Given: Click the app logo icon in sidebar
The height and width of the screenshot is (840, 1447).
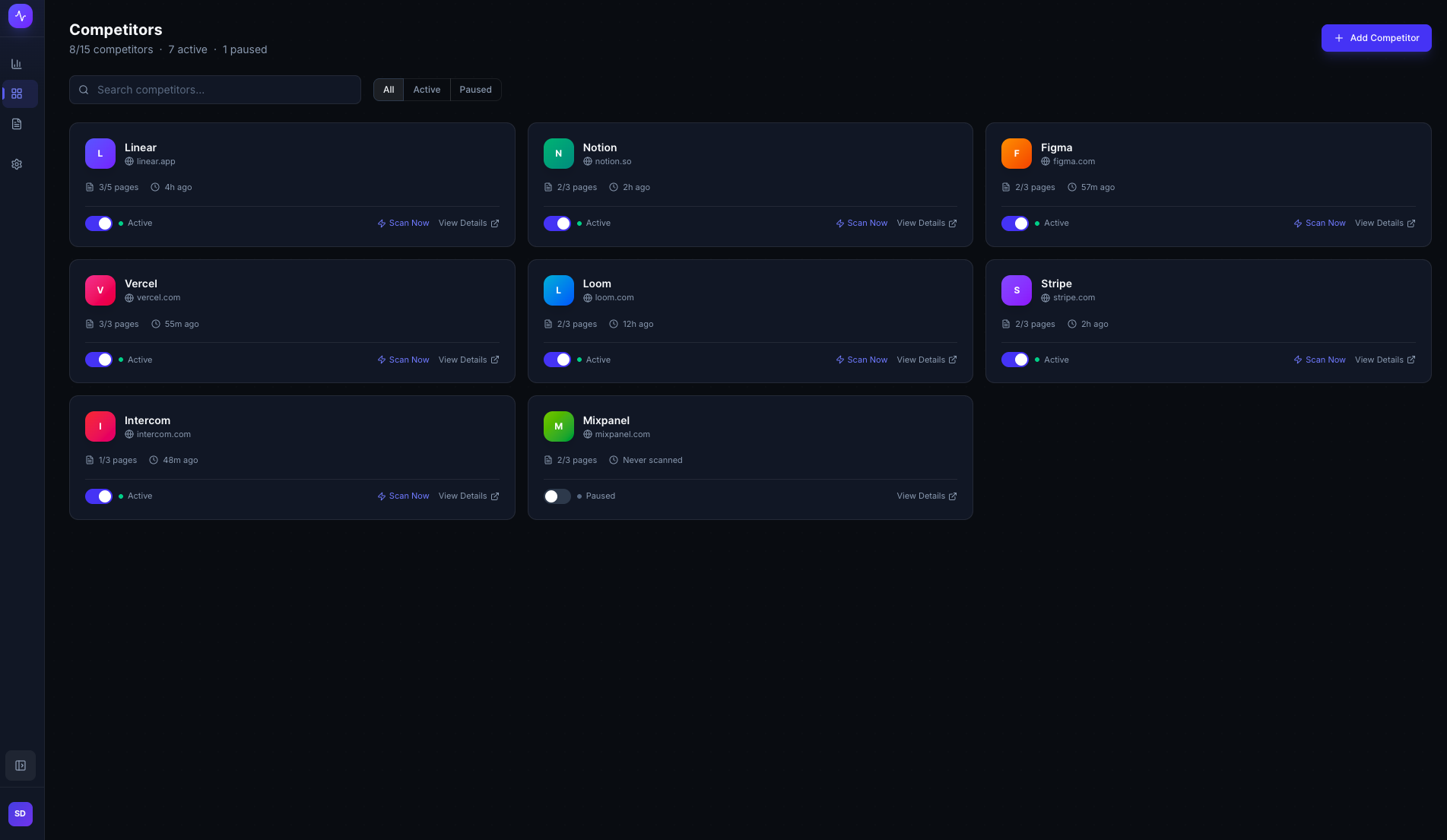Looking at the screenshot, I should coord(21,16).
